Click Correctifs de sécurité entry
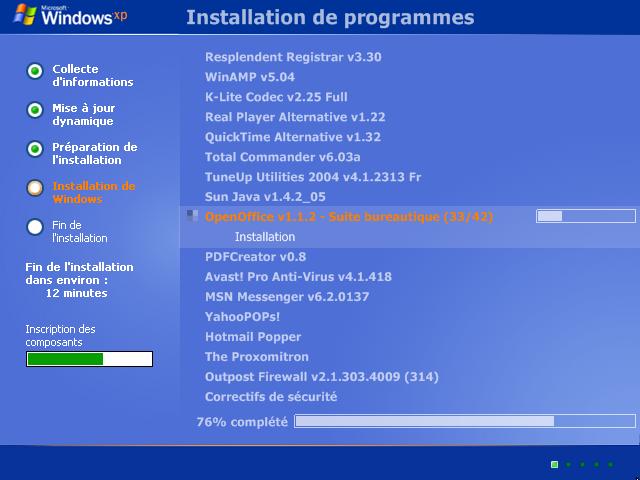 coord(271,397)
